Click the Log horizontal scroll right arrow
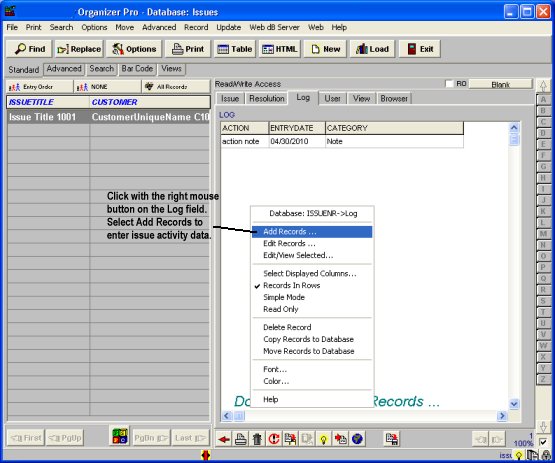 click(x=502, y=416)
